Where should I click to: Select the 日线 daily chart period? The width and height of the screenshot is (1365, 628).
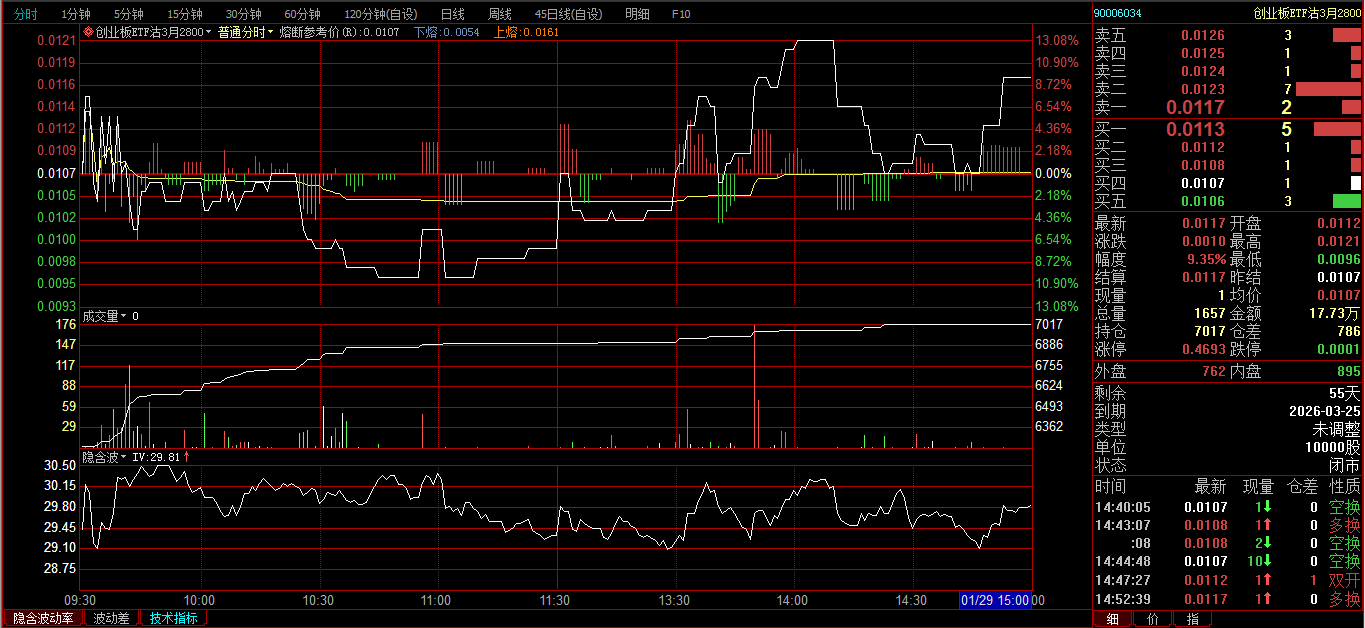[452, 14]
